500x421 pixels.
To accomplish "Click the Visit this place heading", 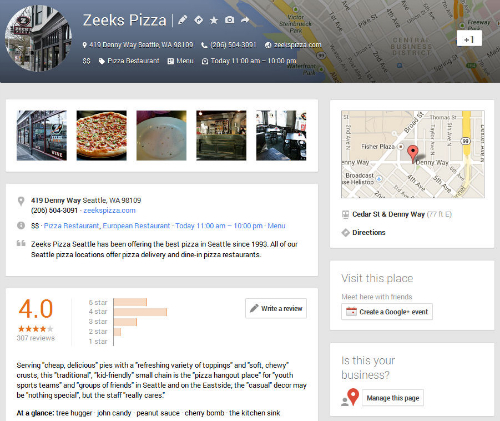I will (x=377, y=278).
